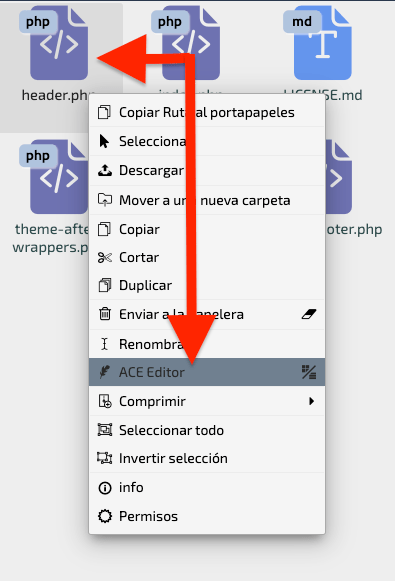The height and width of the screenshot is (581, 395).
Task: Click the info circle icon
Action: pyautogui.click(x=105, y=488)
